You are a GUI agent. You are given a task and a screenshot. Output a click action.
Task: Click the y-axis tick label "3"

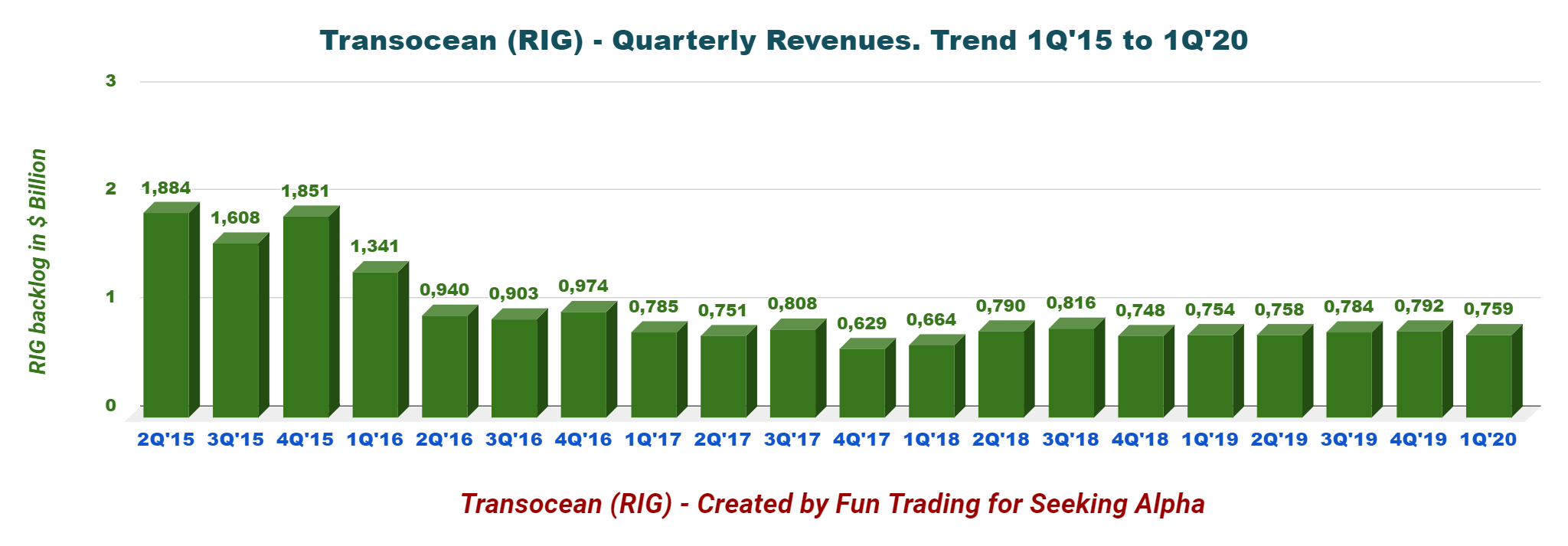[111, 80]
